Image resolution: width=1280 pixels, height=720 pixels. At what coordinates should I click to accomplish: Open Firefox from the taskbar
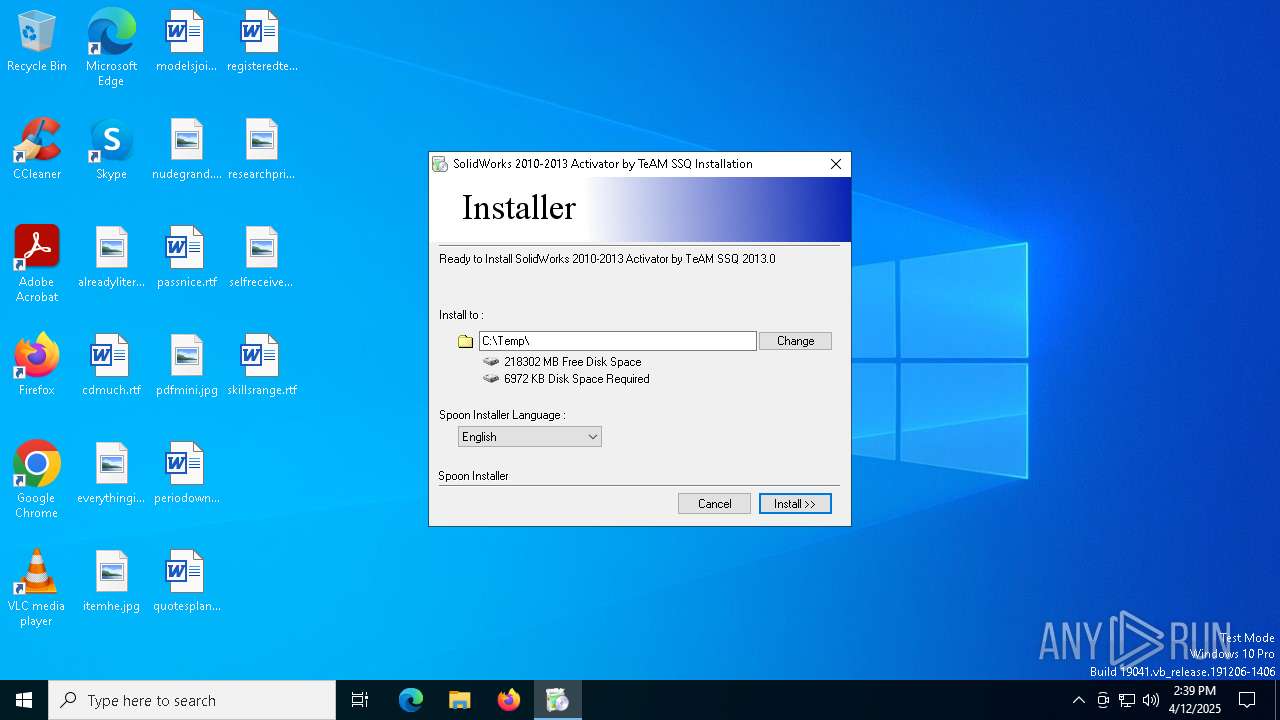(508, 700)
